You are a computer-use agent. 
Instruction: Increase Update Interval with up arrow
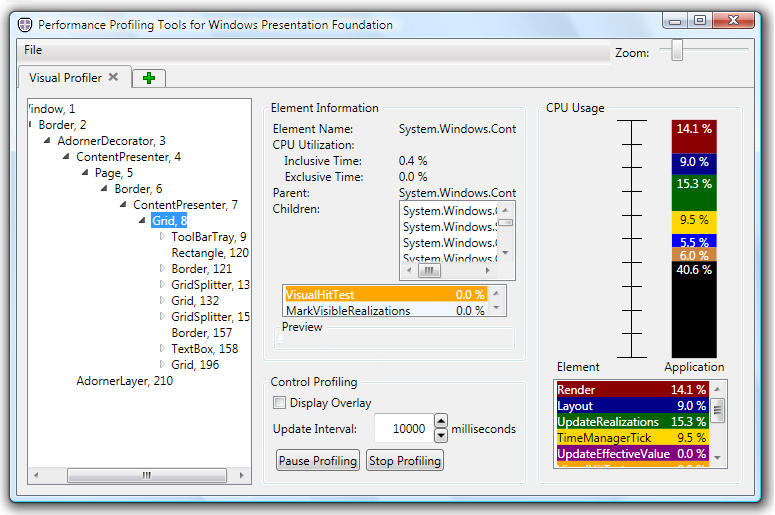coord(441,421)
